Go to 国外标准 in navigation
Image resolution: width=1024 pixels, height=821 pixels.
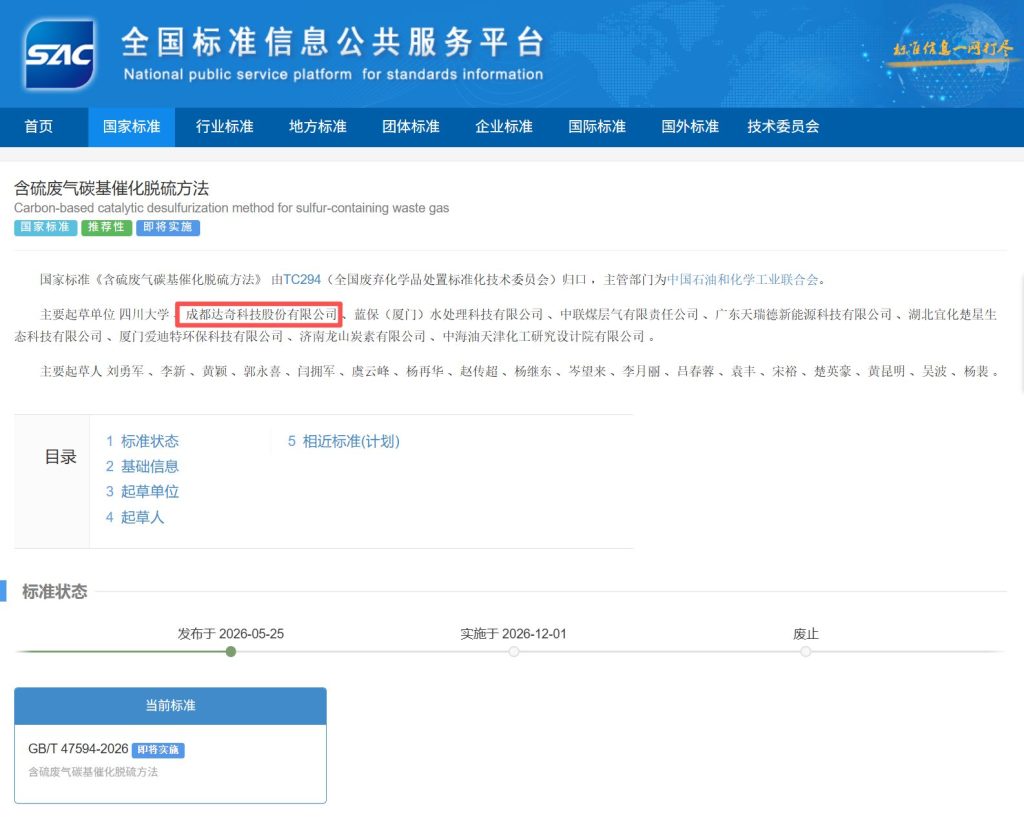tap(690, 127)
